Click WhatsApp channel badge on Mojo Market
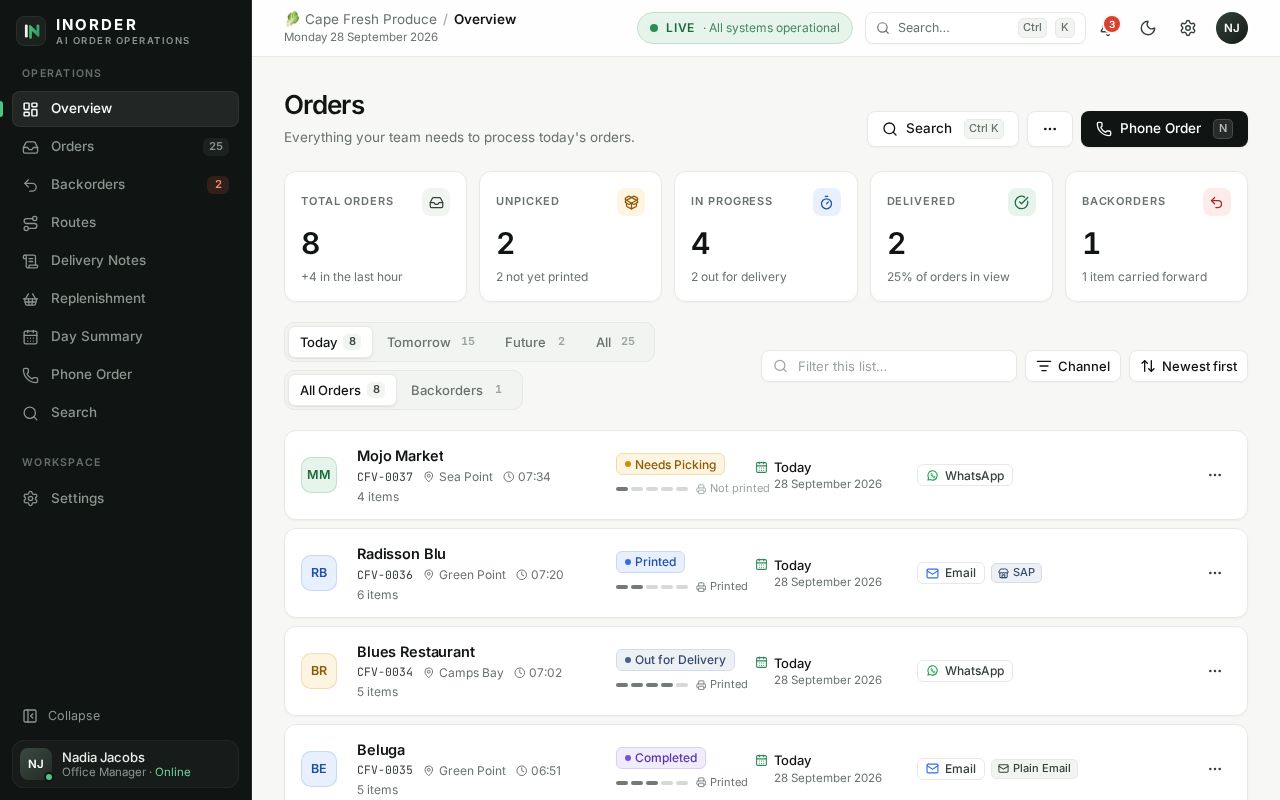Image resolution: width=1280 pixels, height=800 pixels. coord(965,475)
